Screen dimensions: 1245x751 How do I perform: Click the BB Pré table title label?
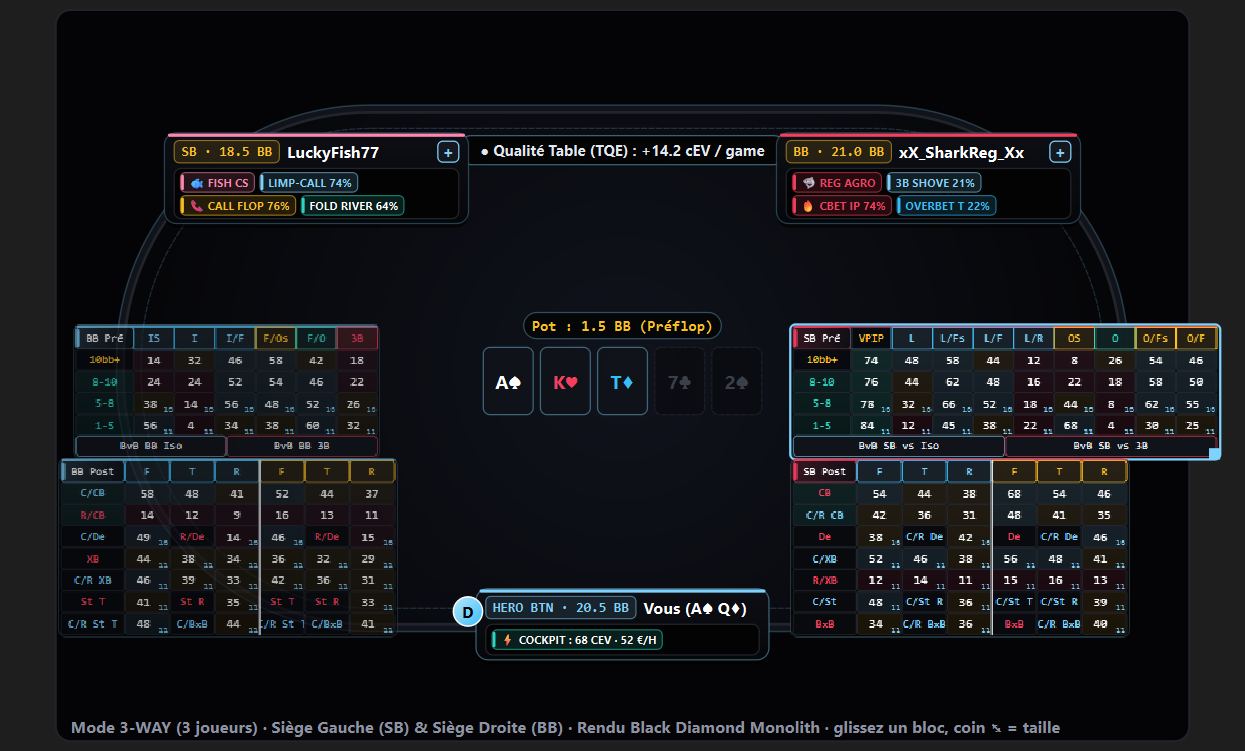(x=104, y=338)
